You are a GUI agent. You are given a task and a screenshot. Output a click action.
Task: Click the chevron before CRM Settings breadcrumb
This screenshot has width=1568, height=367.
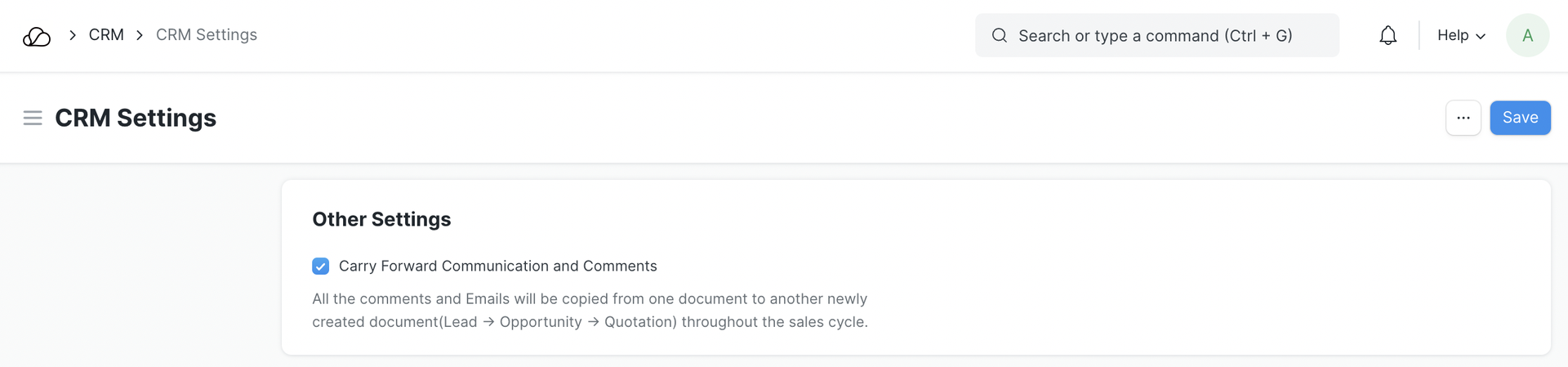[x=140, y=35]
